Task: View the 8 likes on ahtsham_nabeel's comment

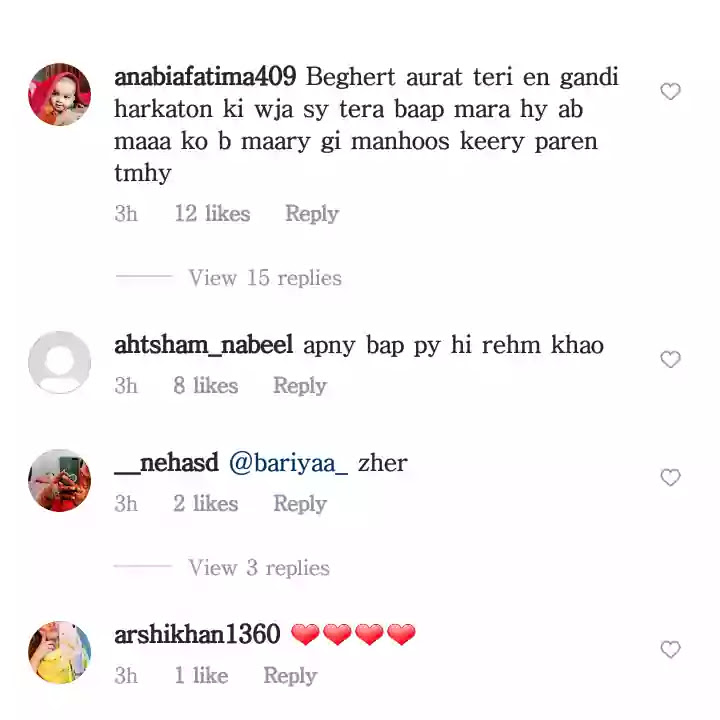Action: (x=206, y=385)
